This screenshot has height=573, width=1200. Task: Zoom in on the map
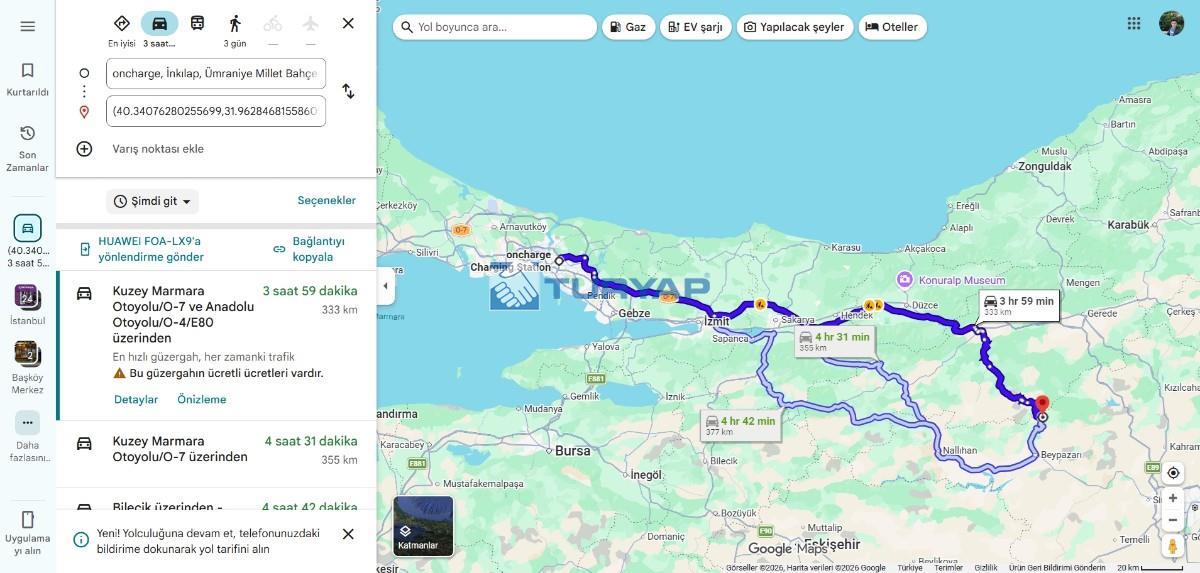point(1173,498)
